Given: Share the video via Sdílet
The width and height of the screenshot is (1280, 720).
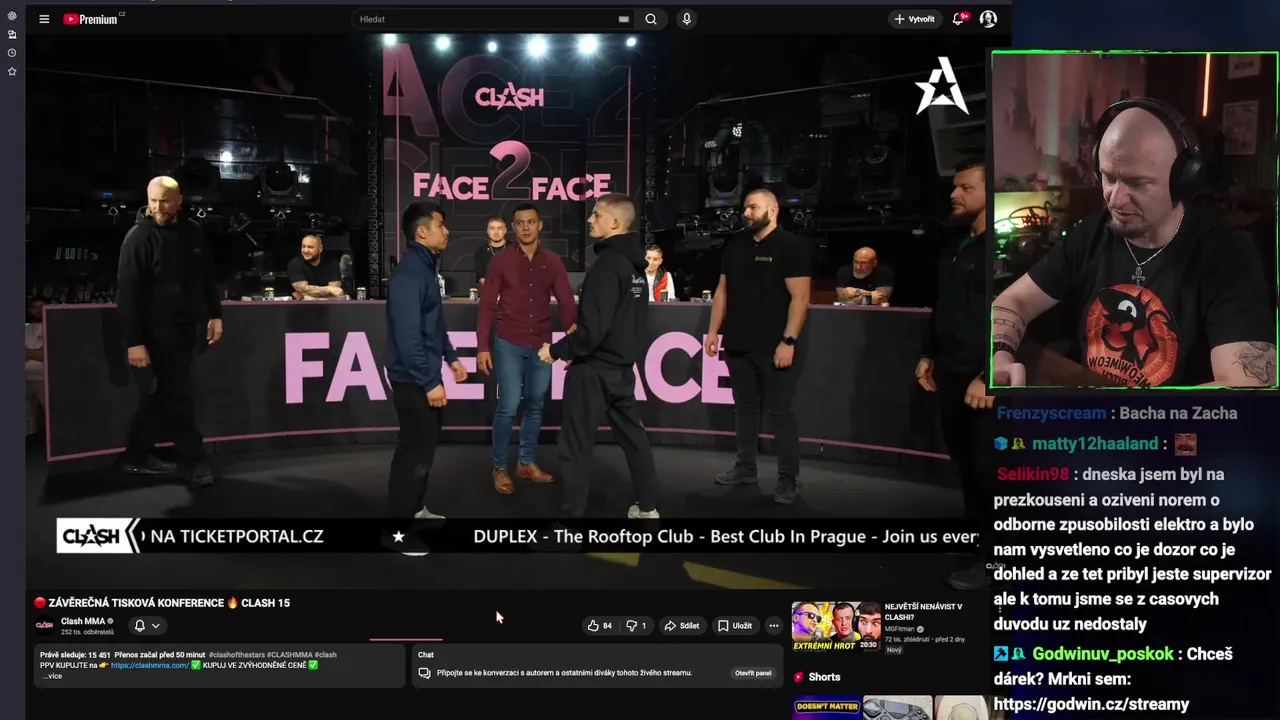Looking at the screenshot, I should 682,626.
